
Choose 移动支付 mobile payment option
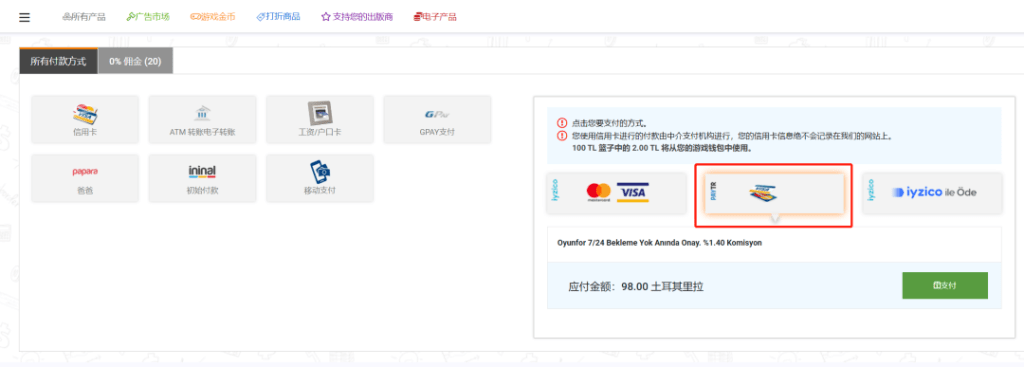[320, 178]
